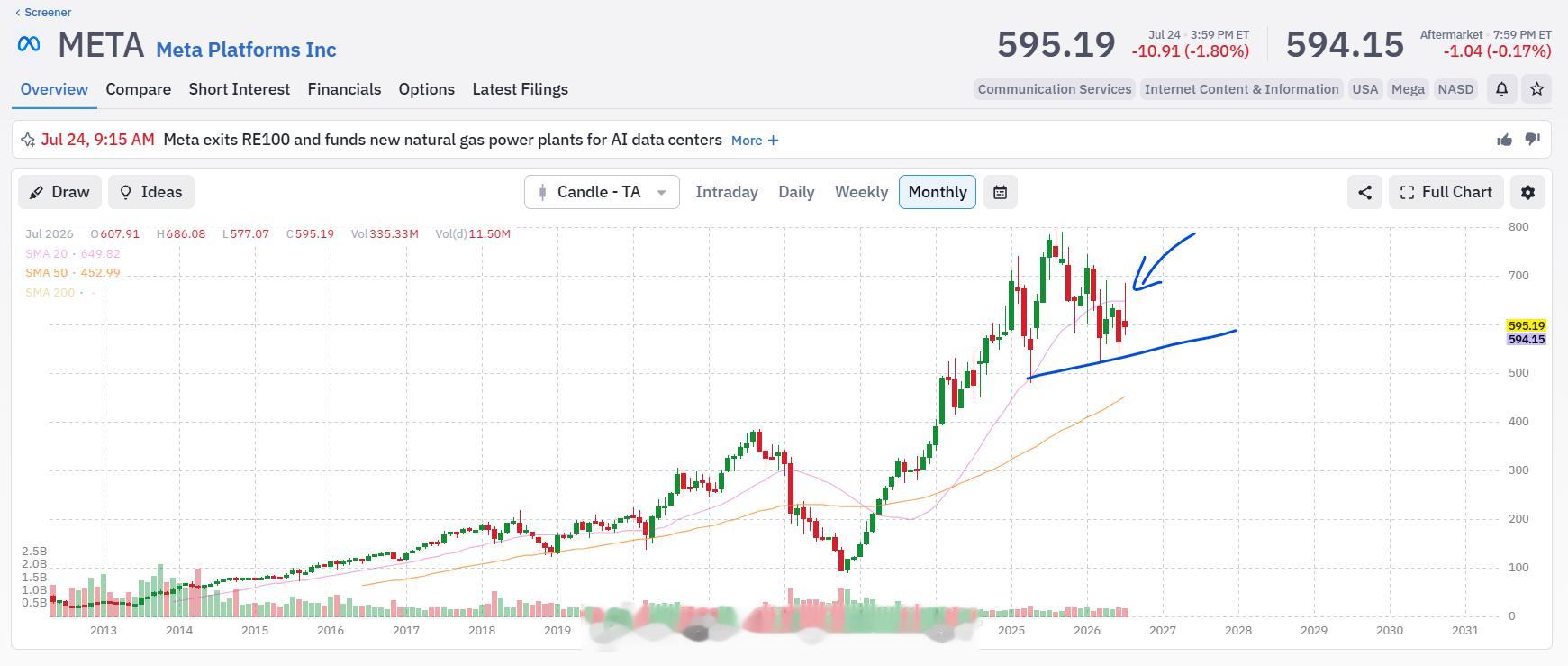Open the Latest Filings tab
The height and width of the screenshot is (666, 1568).
point(520,89)
